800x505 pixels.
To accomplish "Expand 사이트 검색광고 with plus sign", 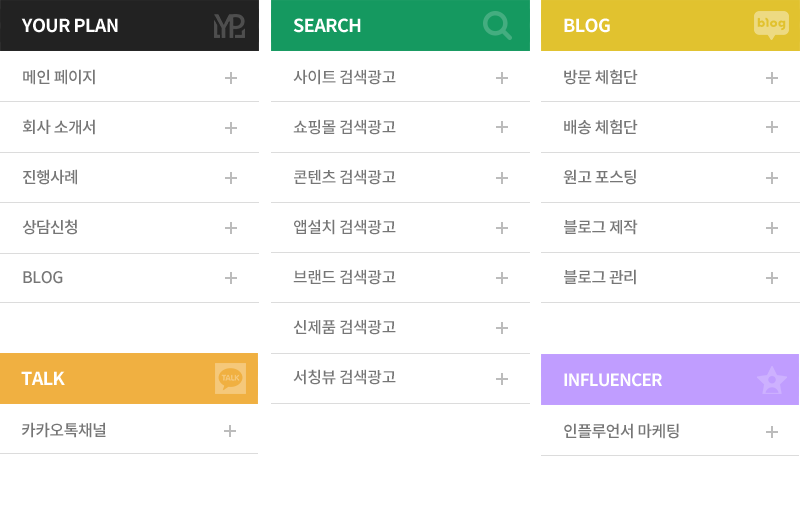I will [502, 78].
